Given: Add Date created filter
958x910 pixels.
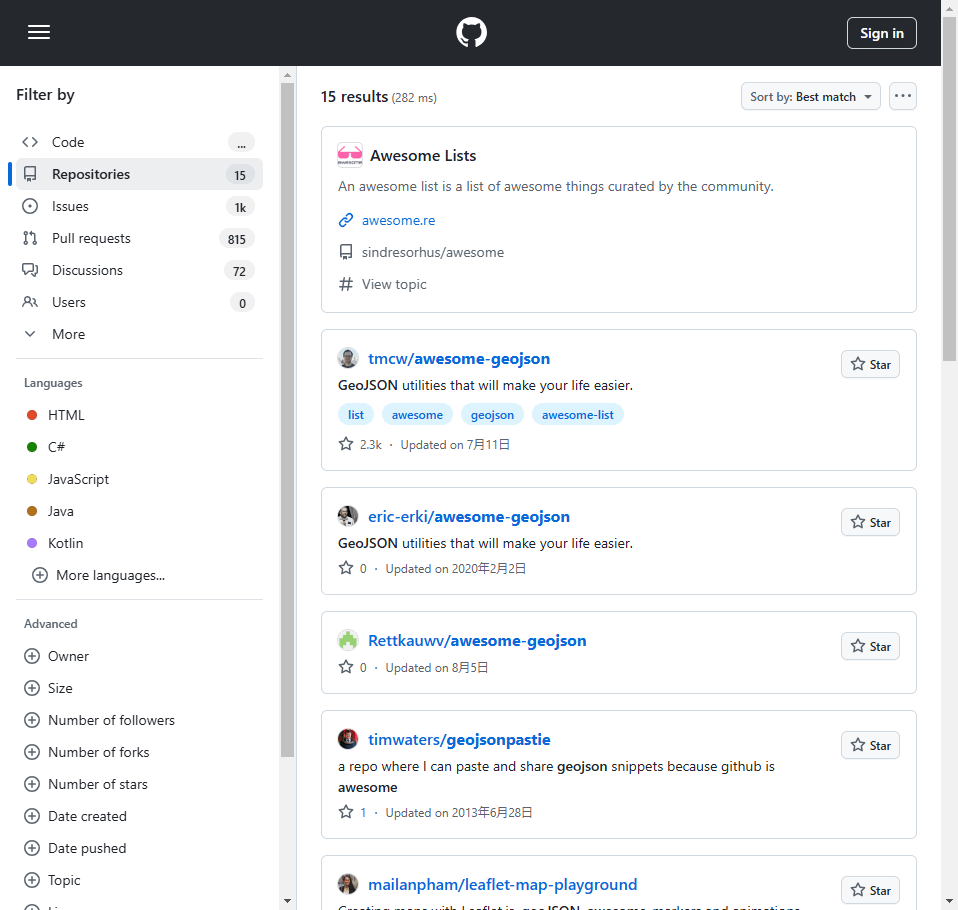Looking at the screenshot, I should (75, 816).
